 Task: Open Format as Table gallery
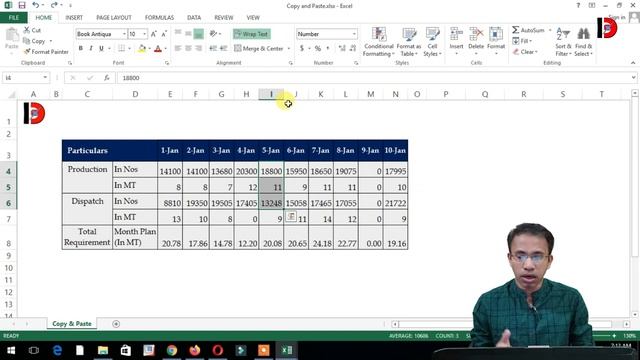click(409, 42)
